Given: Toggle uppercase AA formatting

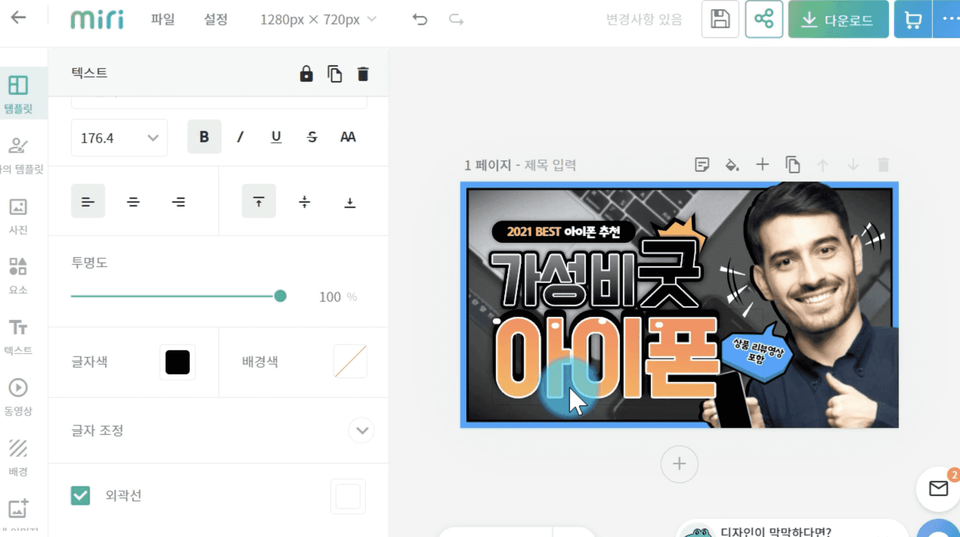Looking at the screenshot, I should (348, 137).
